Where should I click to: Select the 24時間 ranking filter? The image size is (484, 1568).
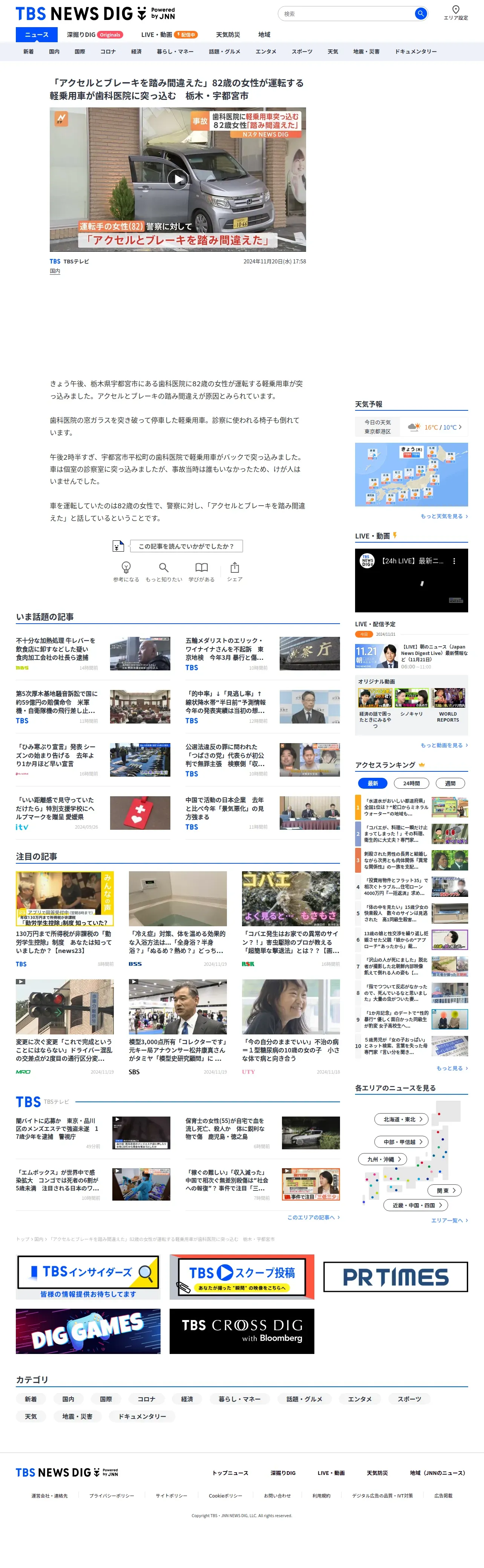[x=412, y=783]
